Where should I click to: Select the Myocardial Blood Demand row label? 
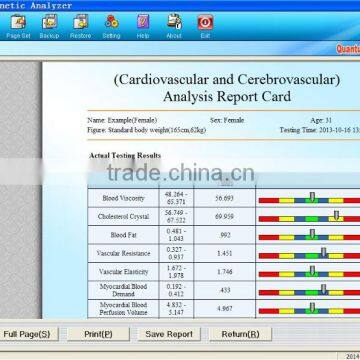pos(123,290)
